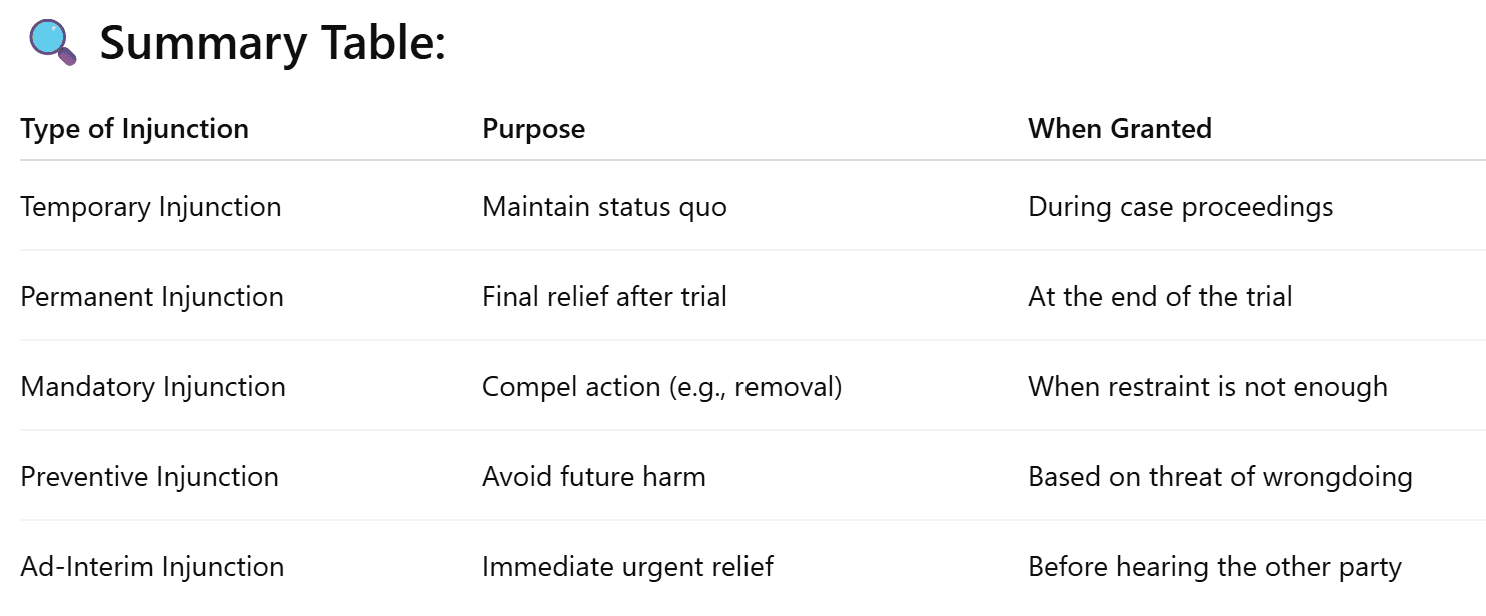Click the Compel action (e.g., removal) cell
The width and height of the screenshot is (1486, 616).
click(x=662, y=387)
